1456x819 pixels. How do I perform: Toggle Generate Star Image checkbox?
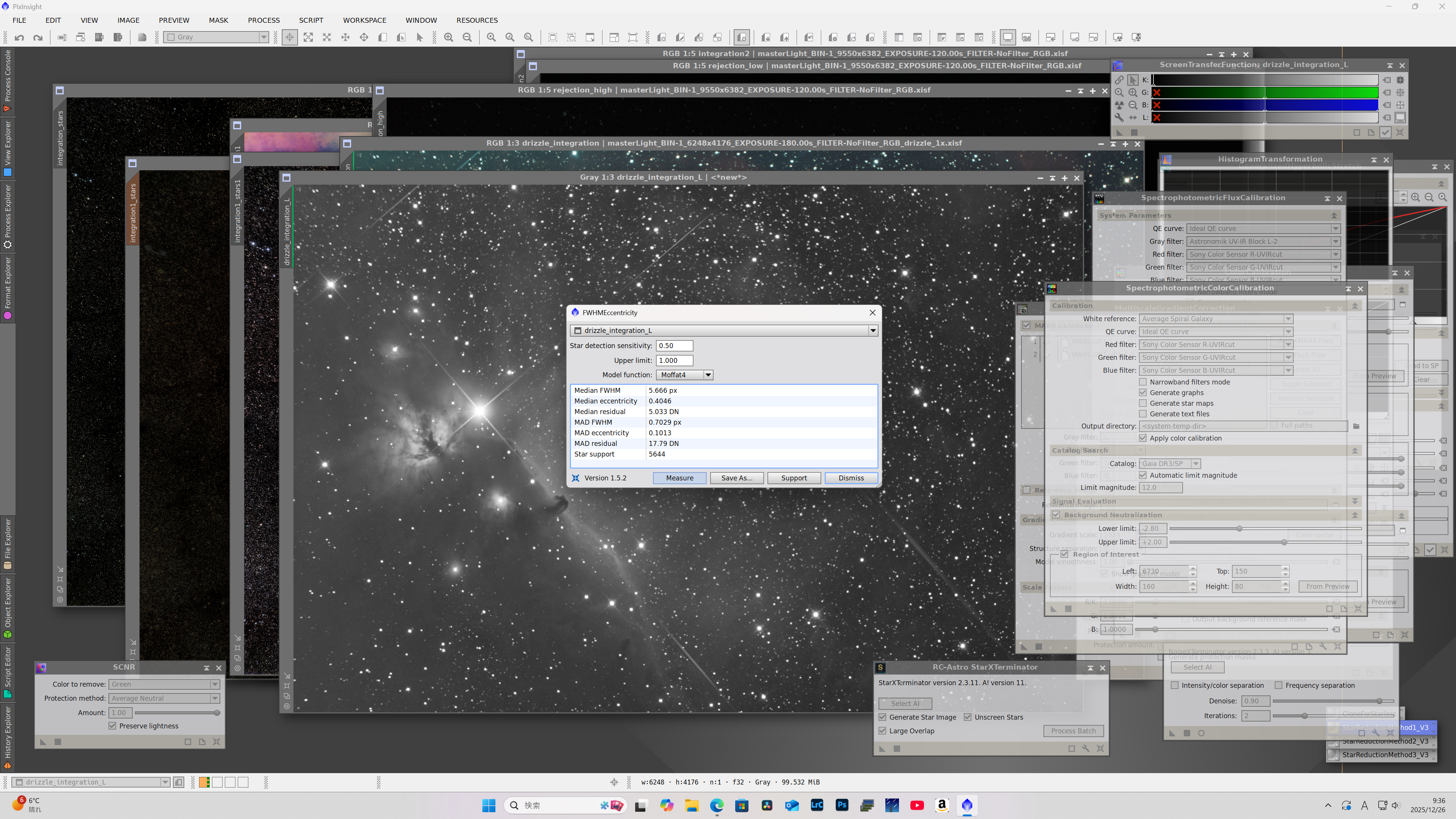(x=882, y=717)
